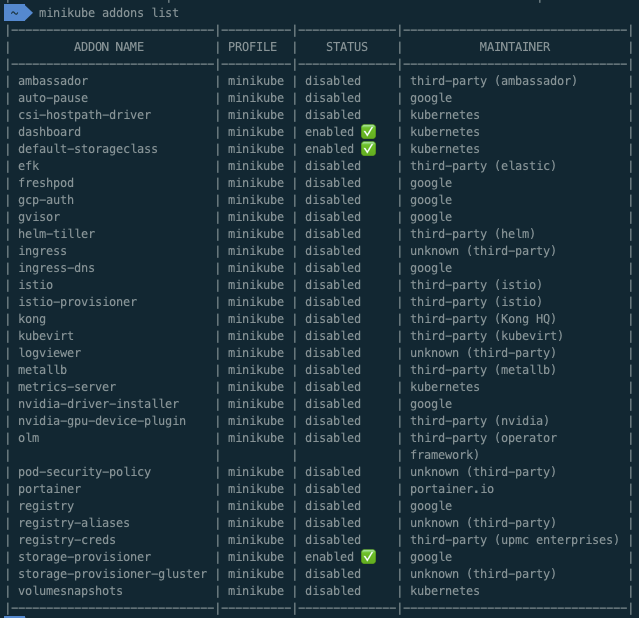Screen dimensions: 639x618
Task: Click 'enabled' status in storage-provisioner row
Action: click(x=329, y=557)
